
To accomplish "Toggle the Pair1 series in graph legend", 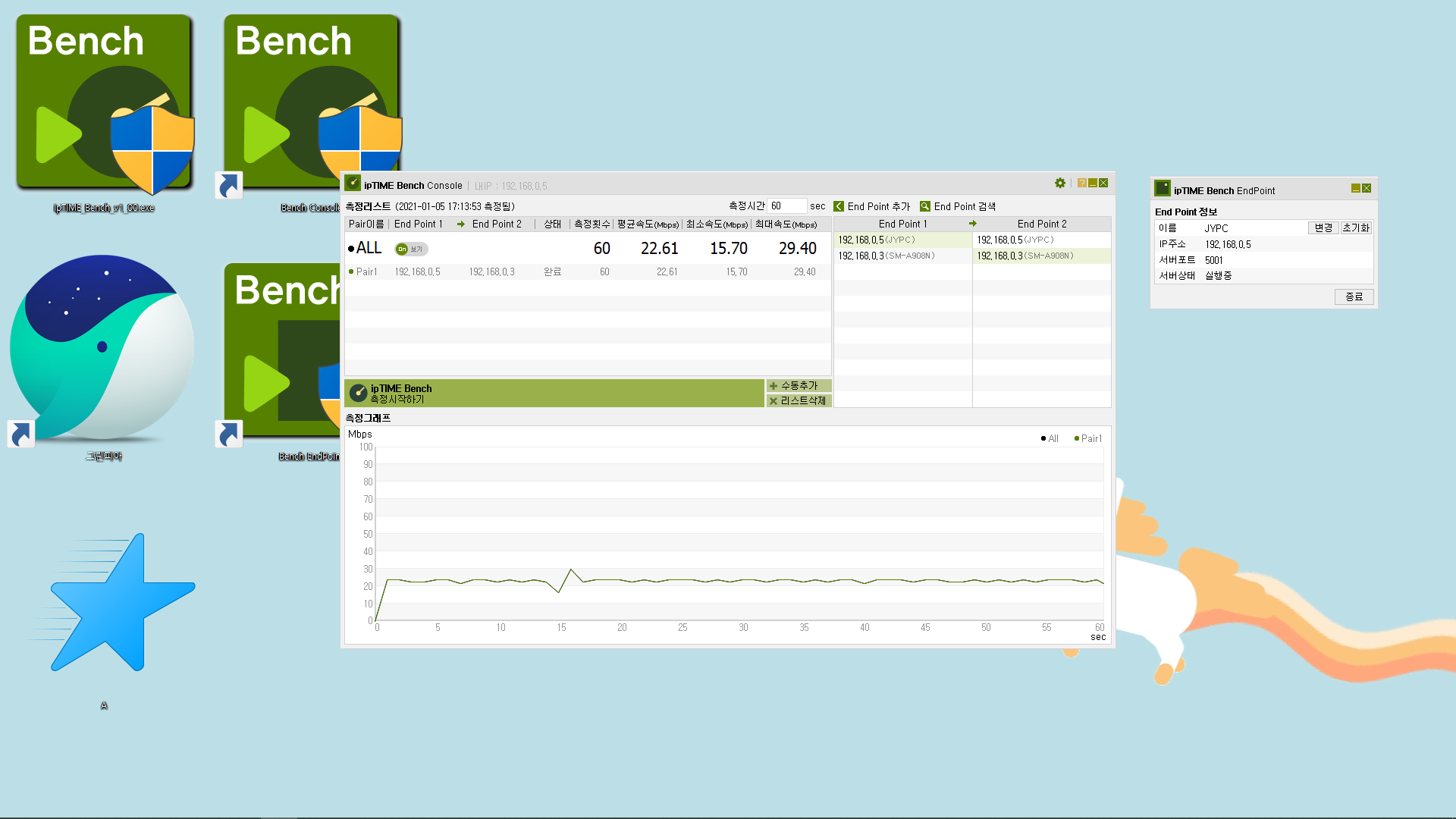I will tap(1088, 439).
